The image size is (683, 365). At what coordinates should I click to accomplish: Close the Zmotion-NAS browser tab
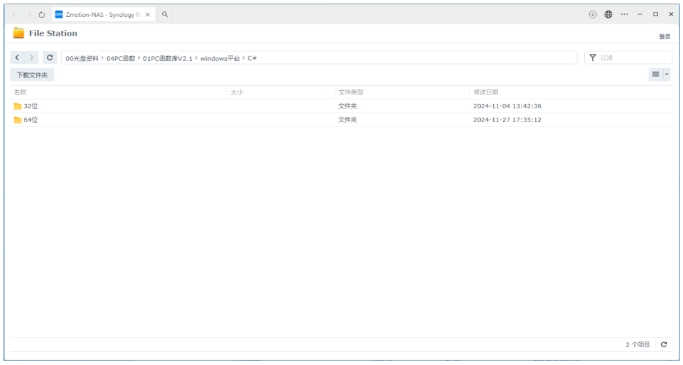(x=148, y=14)
